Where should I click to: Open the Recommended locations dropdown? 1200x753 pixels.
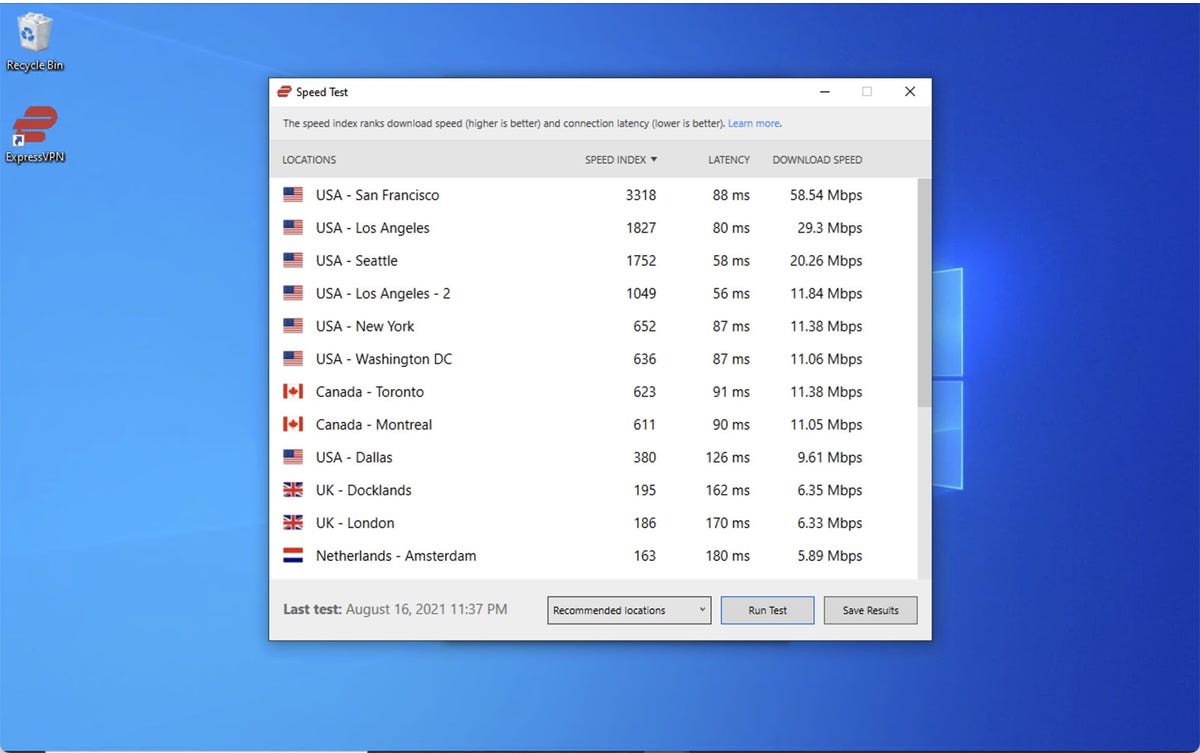click(629, 610)
